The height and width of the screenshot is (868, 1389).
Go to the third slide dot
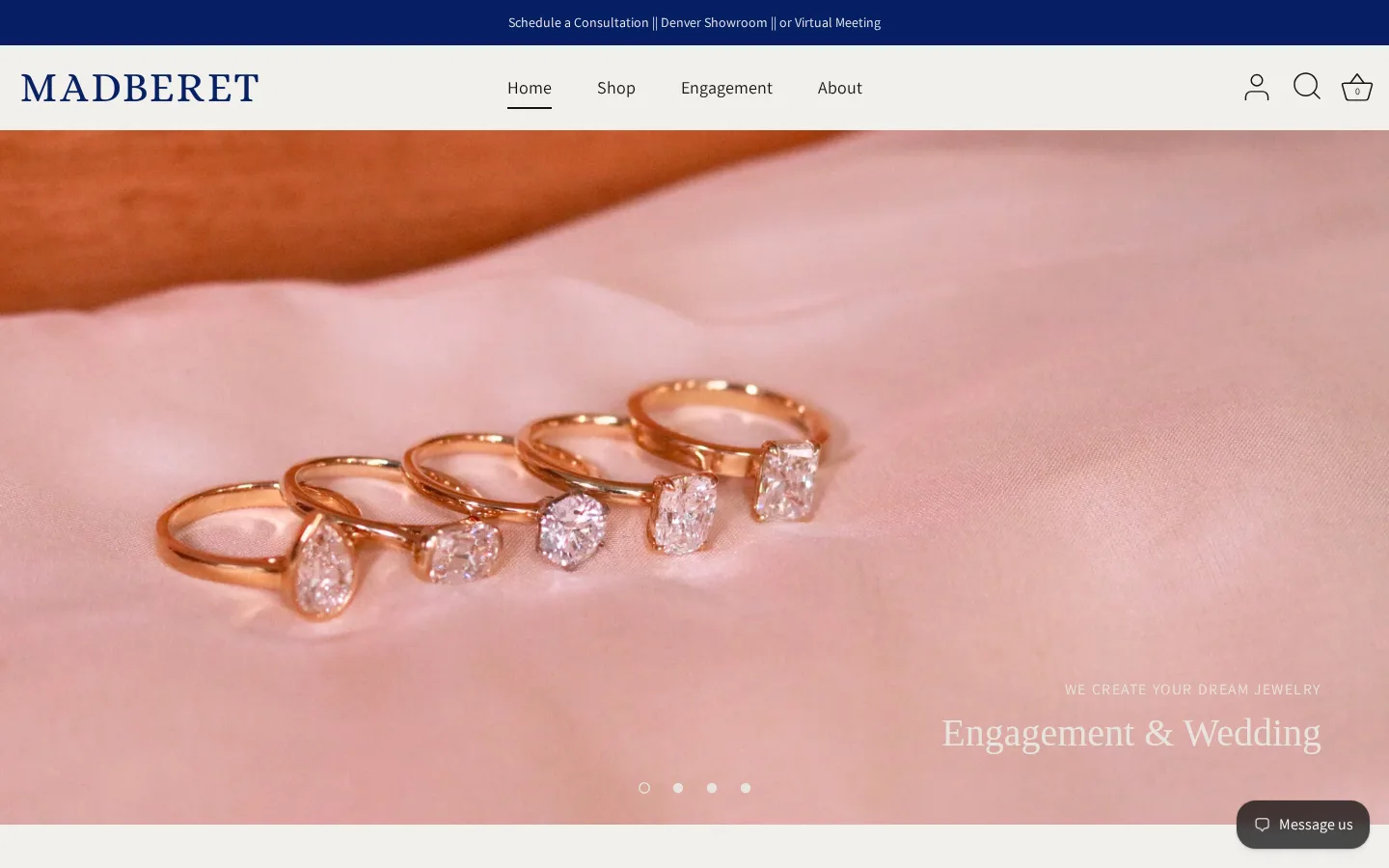[x=712, y=788]
